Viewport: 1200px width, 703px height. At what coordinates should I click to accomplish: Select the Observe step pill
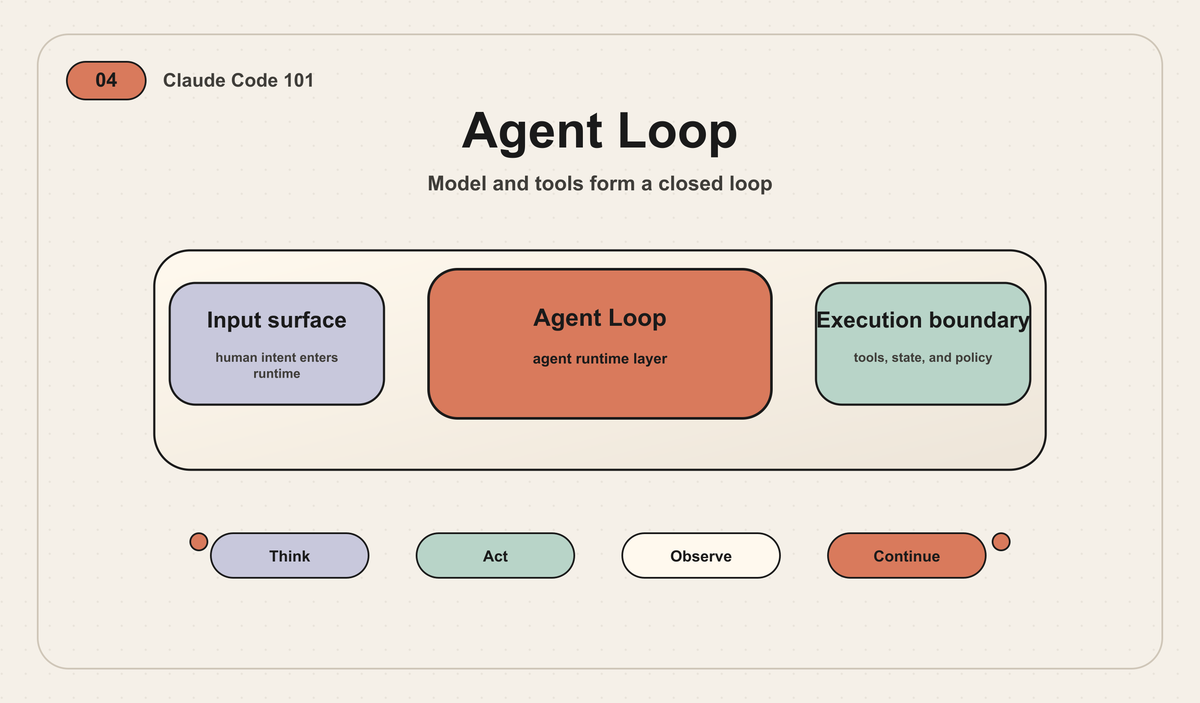701,556
